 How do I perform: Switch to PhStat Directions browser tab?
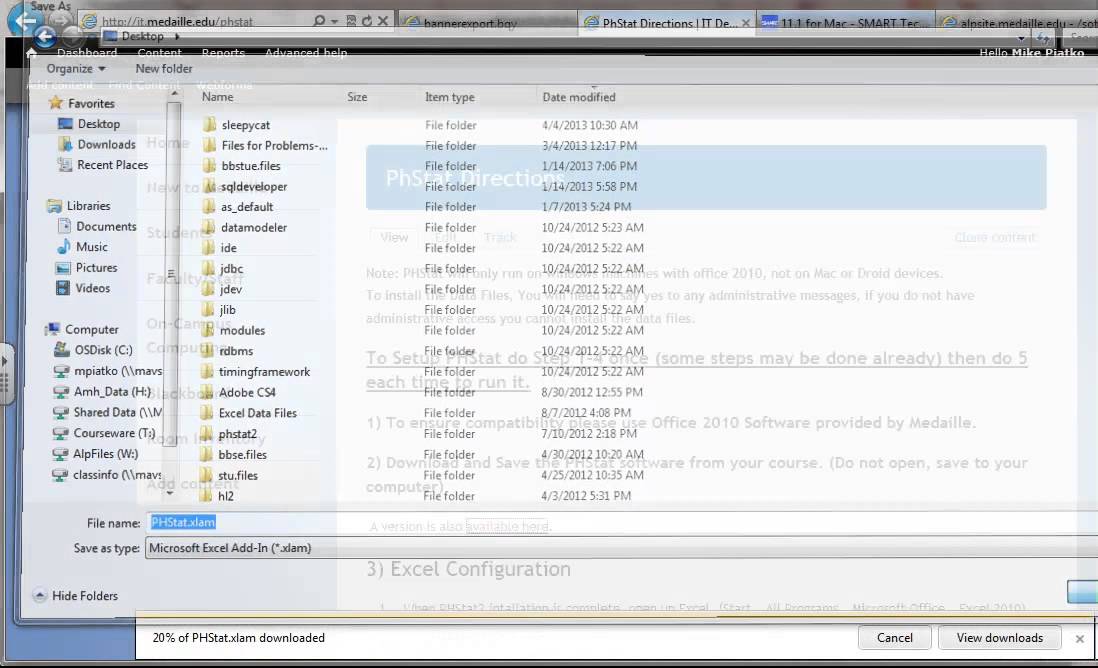click(x=667, y=22)
